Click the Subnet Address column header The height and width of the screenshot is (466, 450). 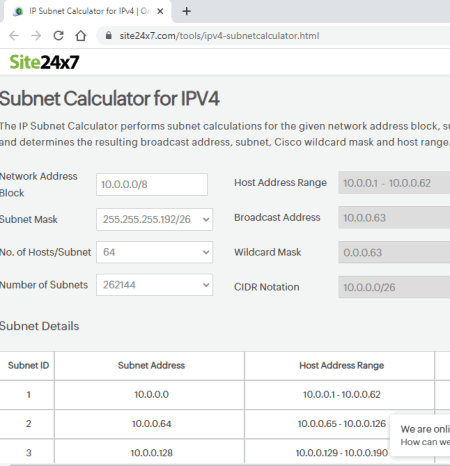point(151,366)
